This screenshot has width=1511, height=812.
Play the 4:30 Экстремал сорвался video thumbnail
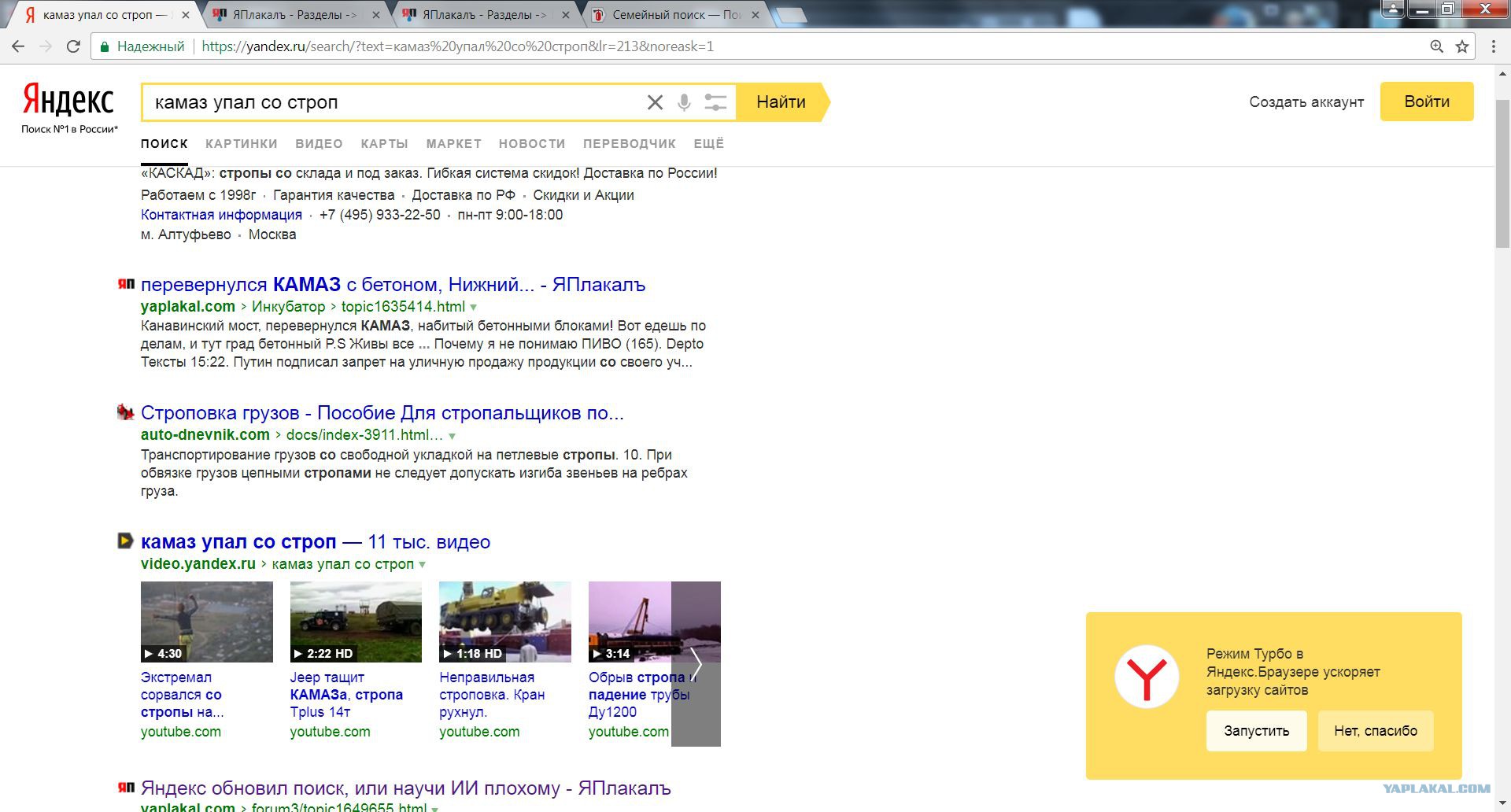(x=207, y=622)
